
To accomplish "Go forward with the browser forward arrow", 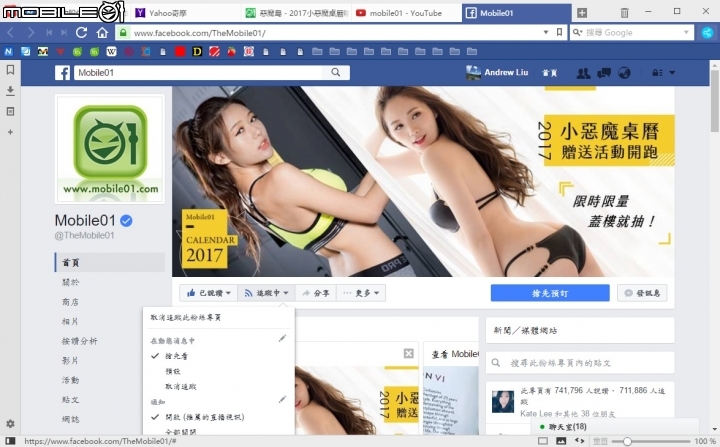I will (x=30, y=33).
